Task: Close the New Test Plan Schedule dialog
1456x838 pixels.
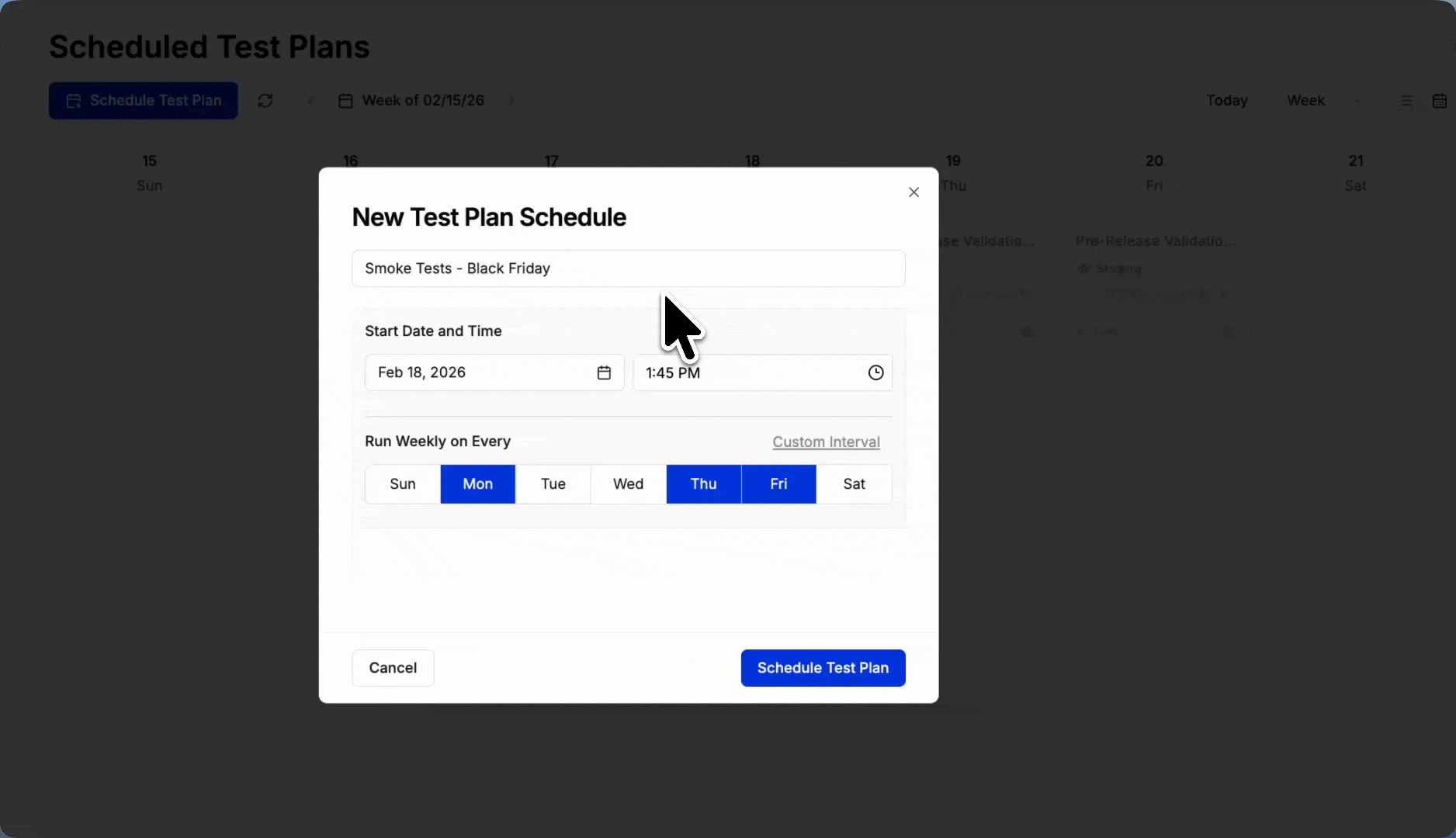Action: (913, 192)
